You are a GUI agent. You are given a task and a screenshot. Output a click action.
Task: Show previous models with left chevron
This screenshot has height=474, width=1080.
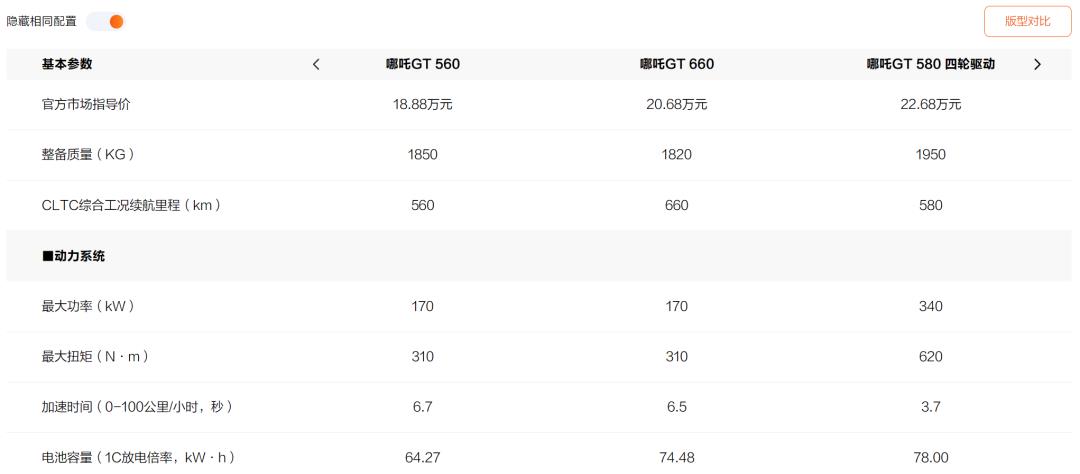pyautogui.click(x=316, y=65)
